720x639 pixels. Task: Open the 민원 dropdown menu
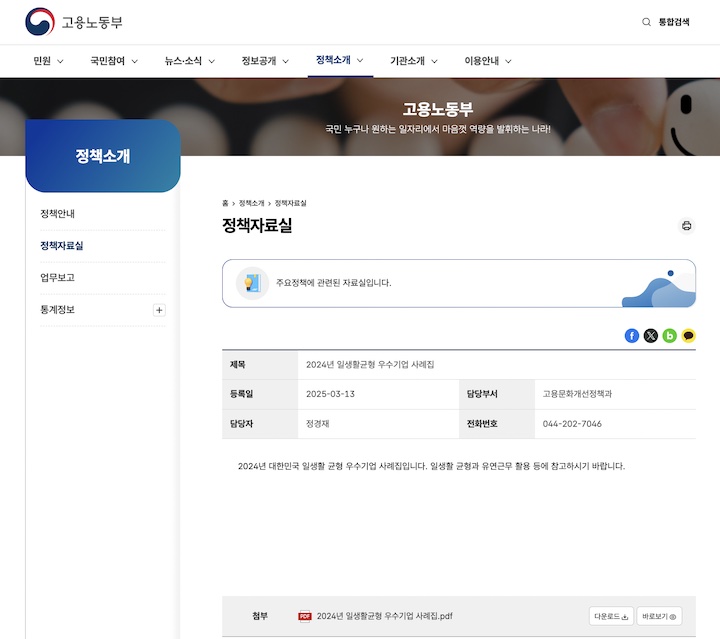48,61
